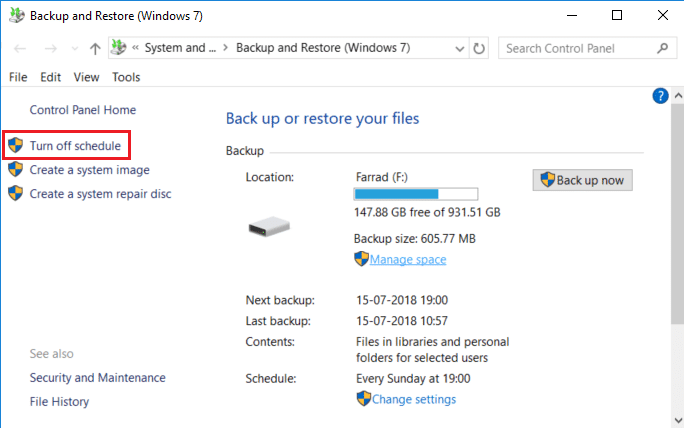The width and height of the screenshot is (684, 428).
Task: Open the Change settings link
Action: (x=413, y=399)
